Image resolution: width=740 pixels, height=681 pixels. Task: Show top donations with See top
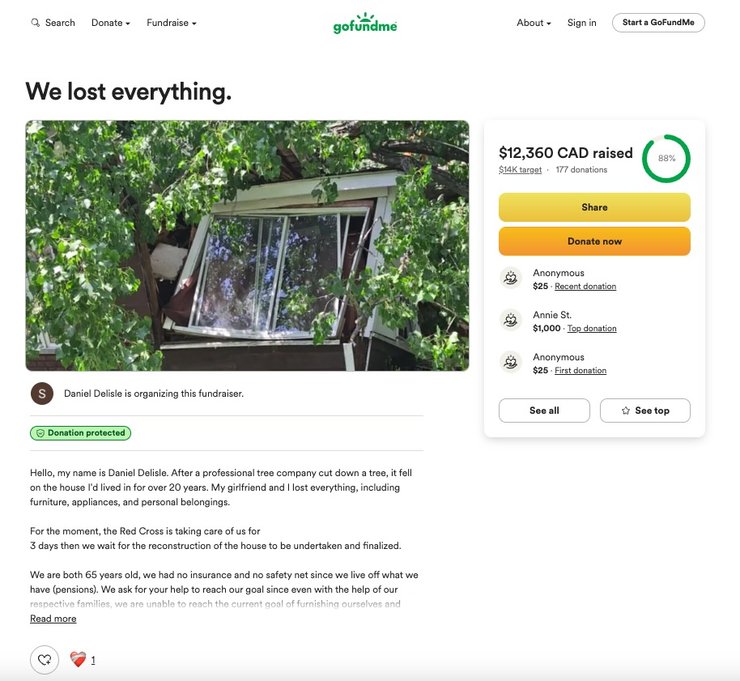click(645, 410)
